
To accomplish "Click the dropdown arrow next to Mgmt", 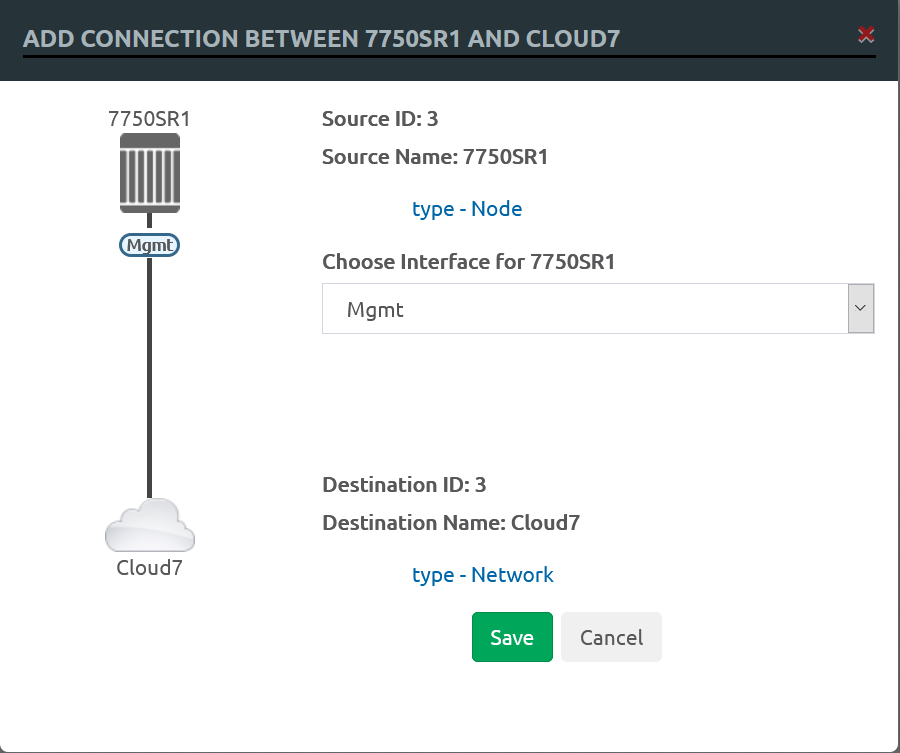I will 861,308.
